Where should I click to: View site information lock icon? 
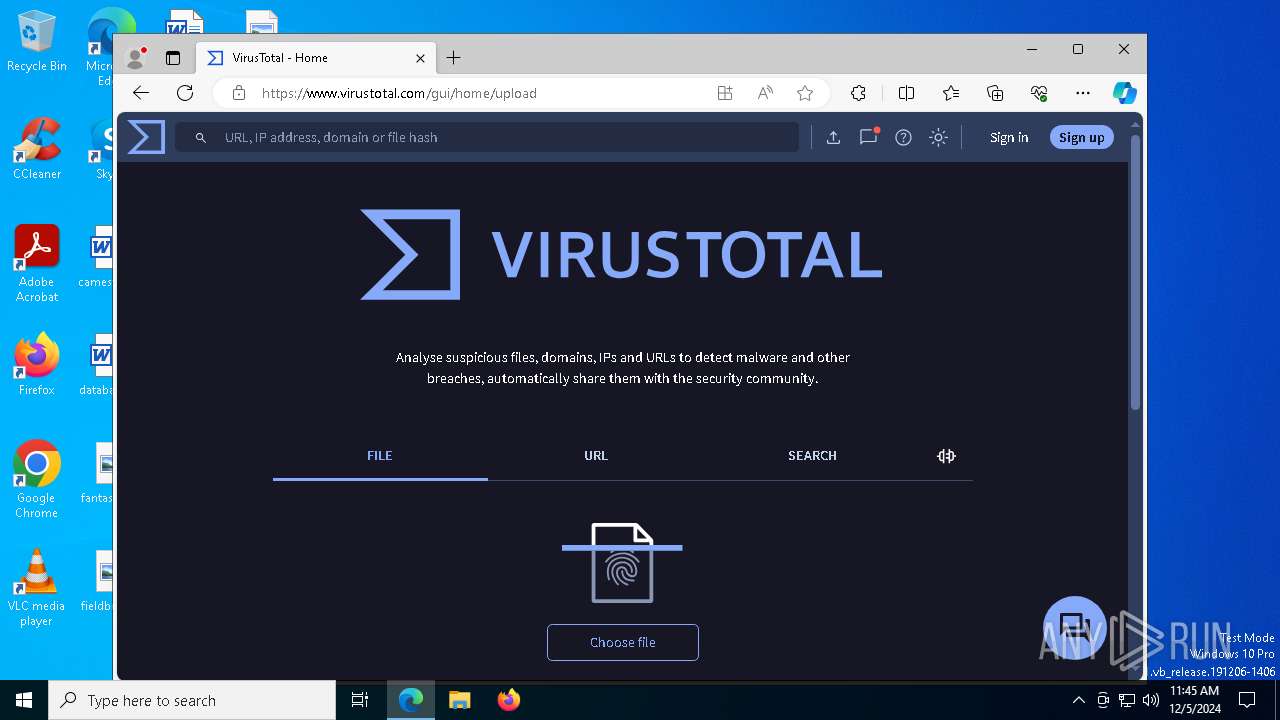[x=238, y=93]
